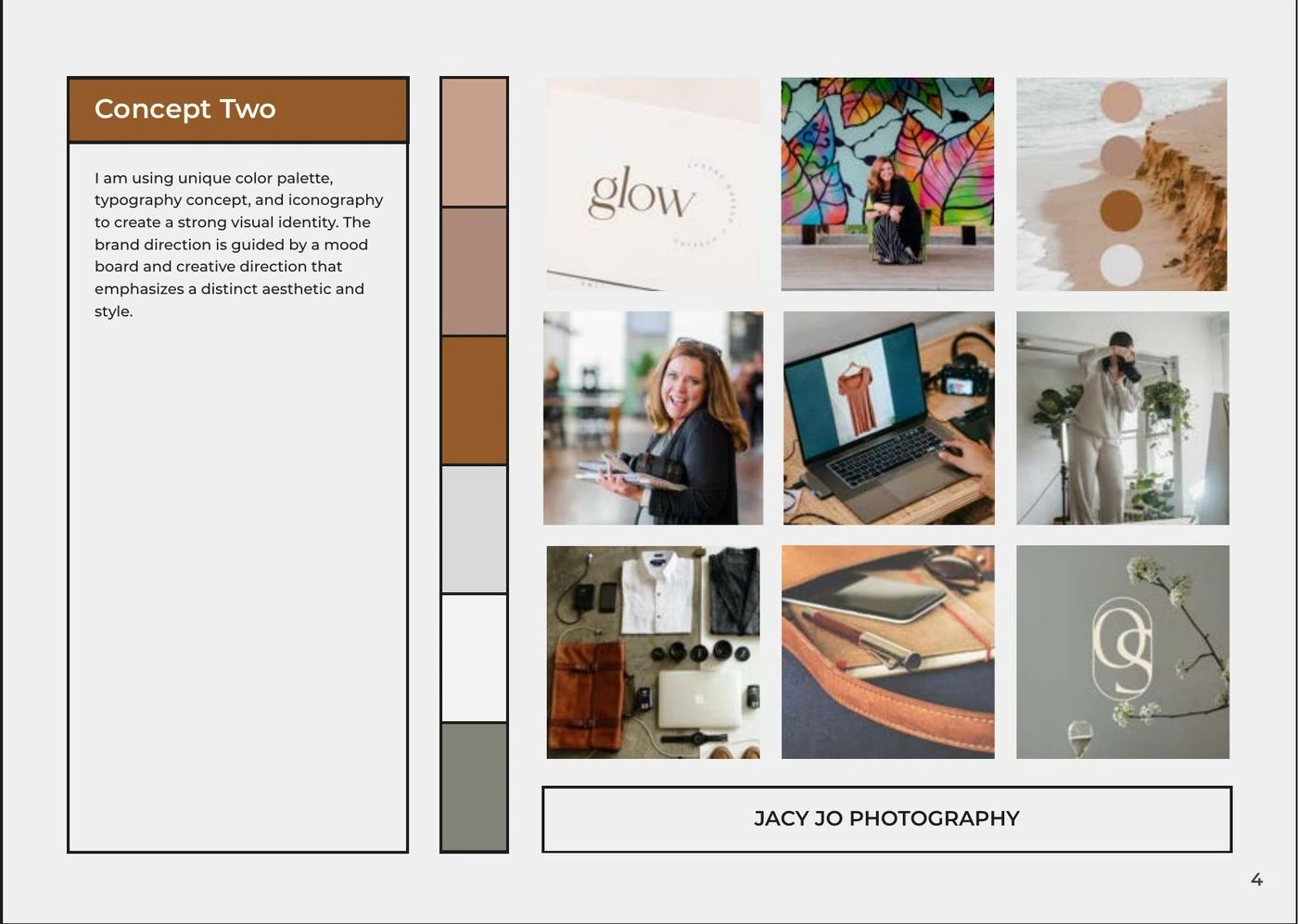
Task: Select the monogram logo with flower branch image
Action: pyautogui.click(x=1123, y=652)
